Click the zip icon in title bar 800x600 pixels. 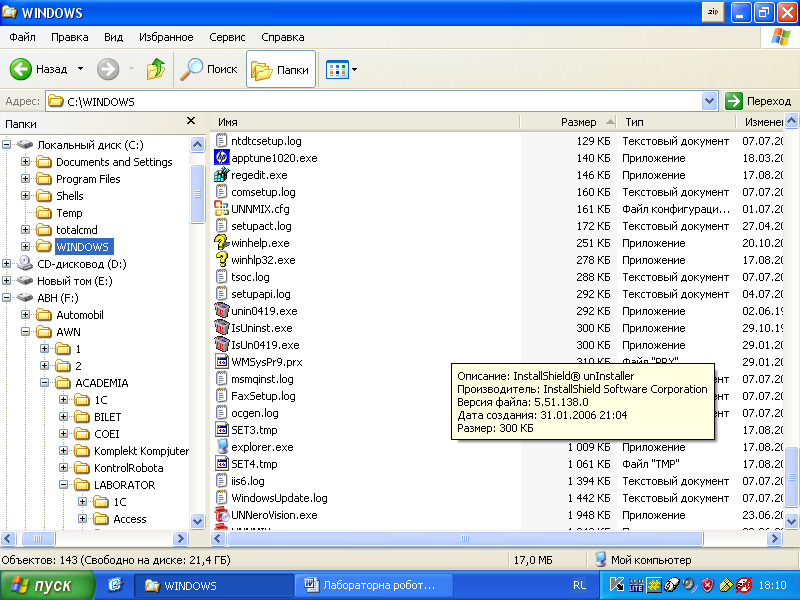pos(713,12)
